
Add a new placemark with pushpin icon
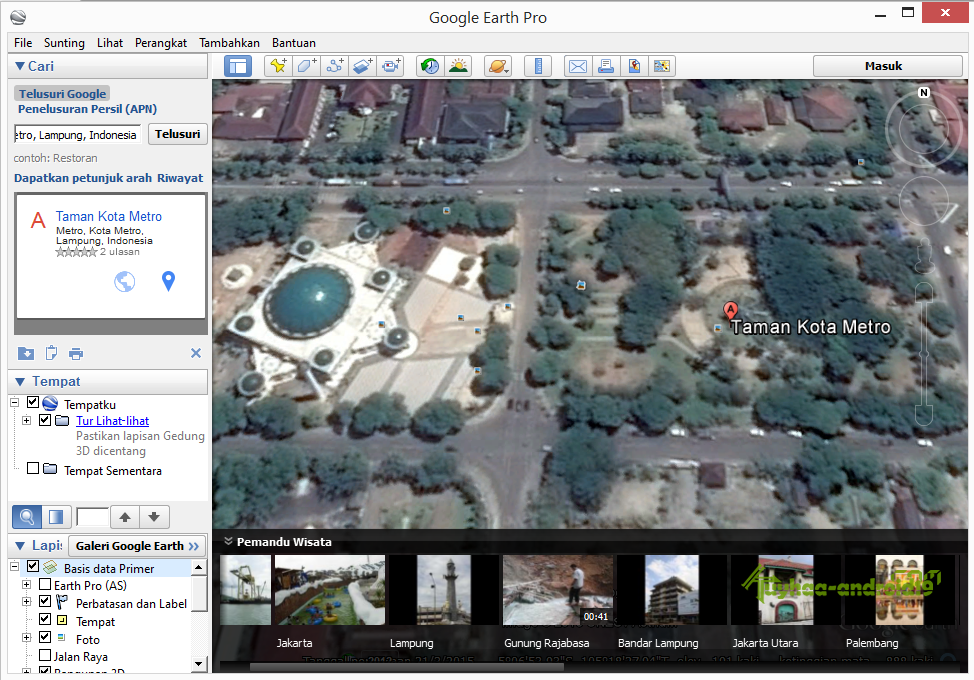(x=279, y=66)
